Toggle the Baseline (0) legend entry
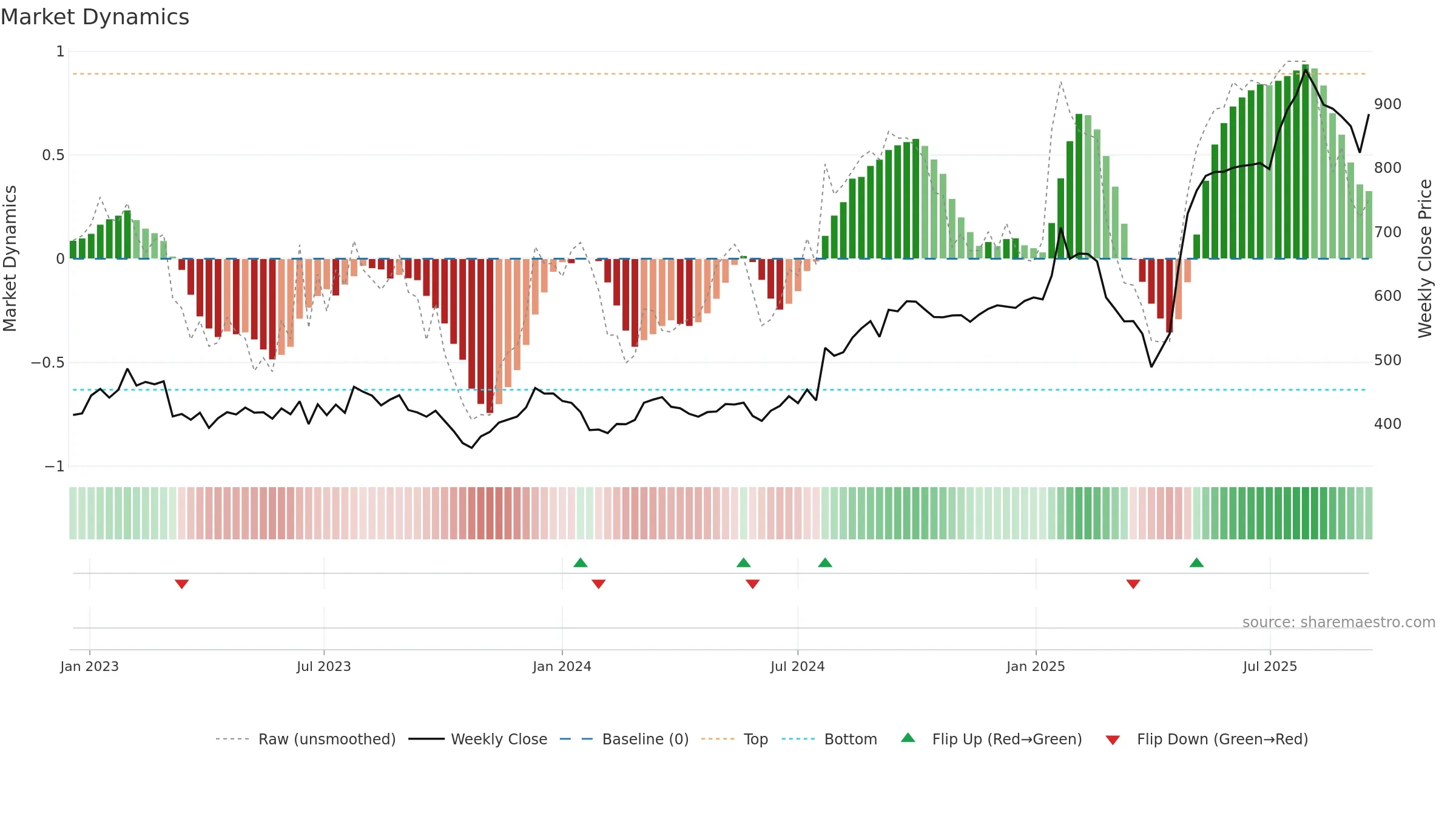 tap(624, 740)
